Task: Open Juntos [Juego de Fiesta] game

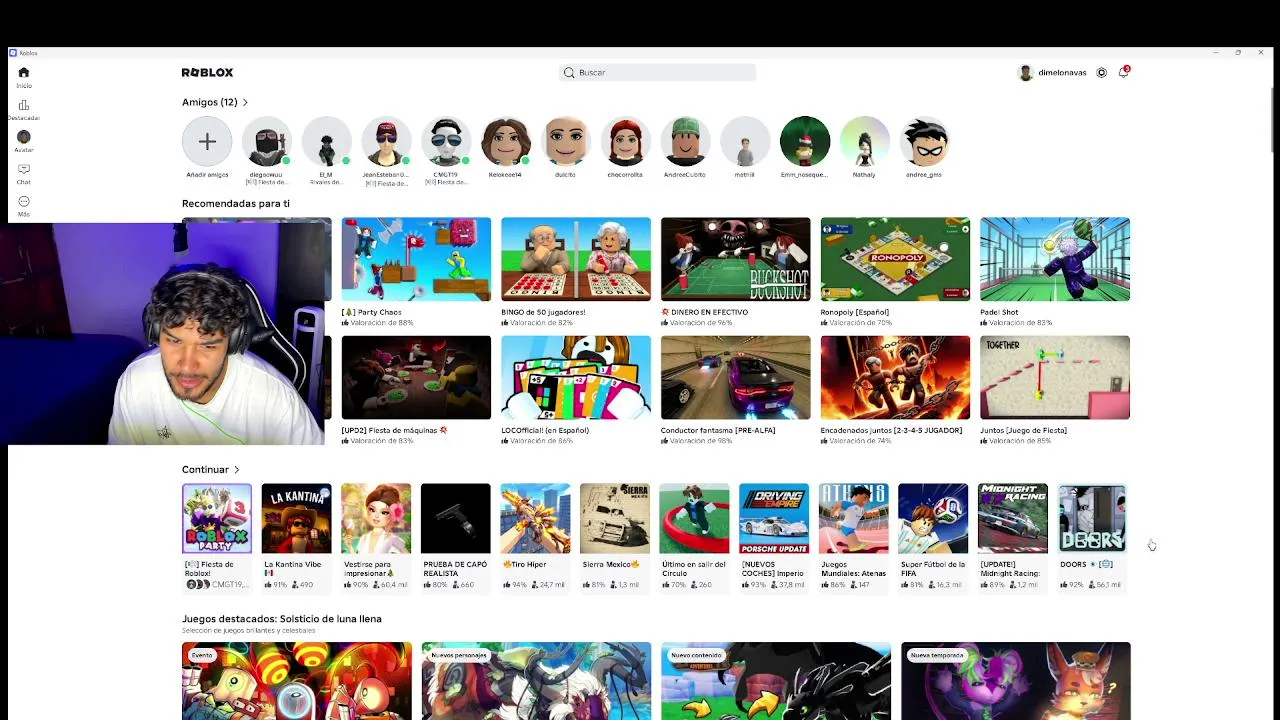Action: pyautogui.click(x=1055, y=377)
